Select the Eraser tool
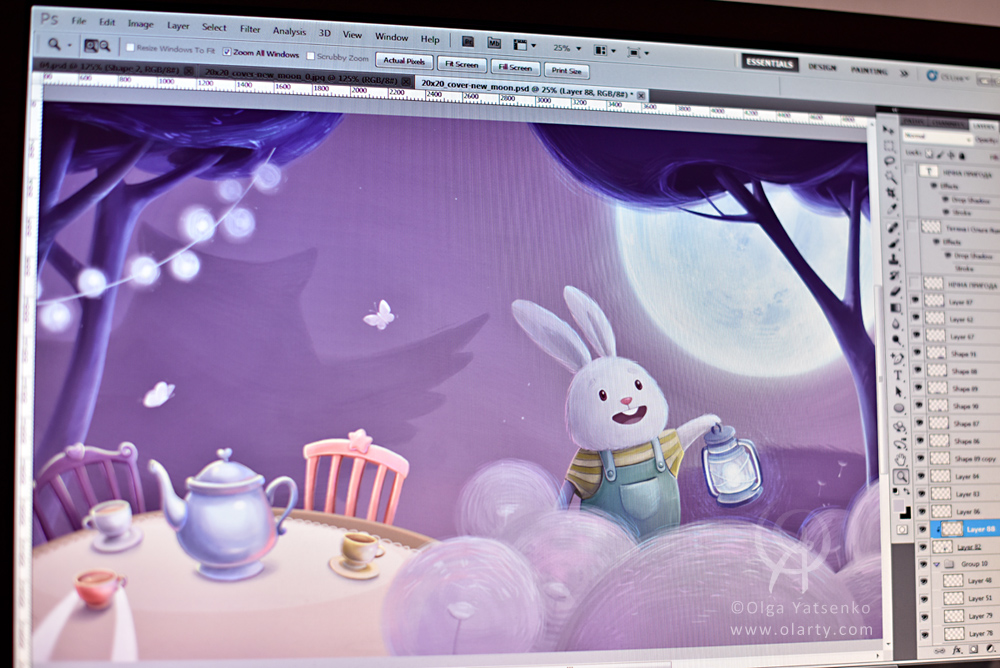The width and height of the screenshot is (1000, 668). [895, 292]
